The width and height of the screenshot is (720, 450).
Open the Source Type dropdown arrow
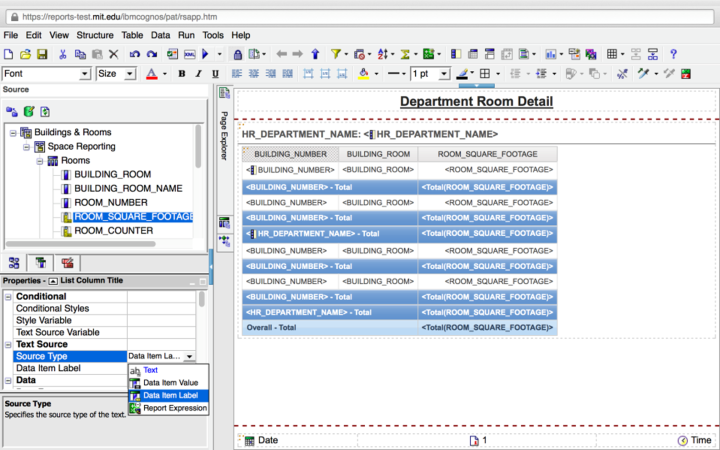[x=190, y=356]
